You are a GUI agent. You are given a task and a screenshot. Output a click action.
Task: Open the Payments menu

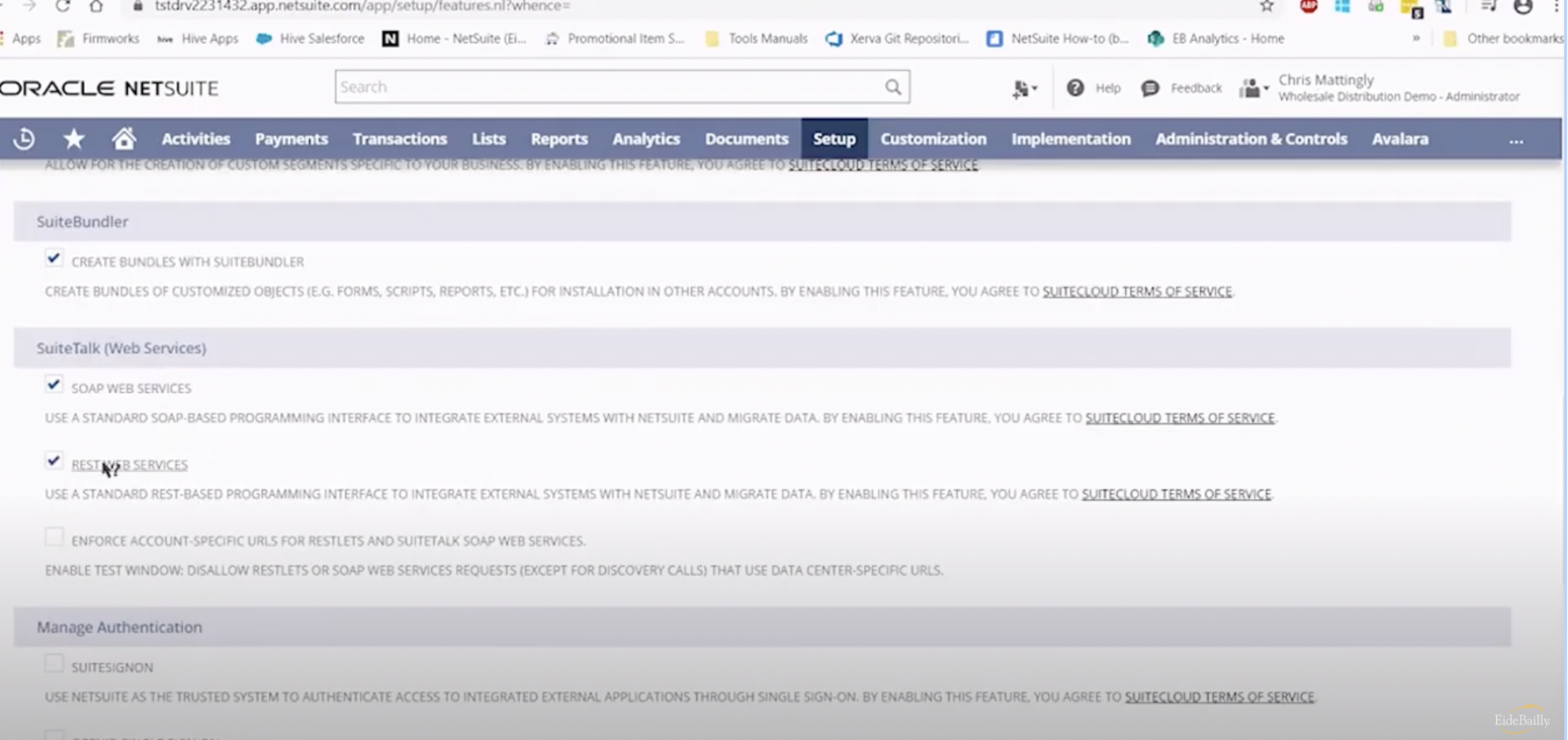tap(291, 139)
